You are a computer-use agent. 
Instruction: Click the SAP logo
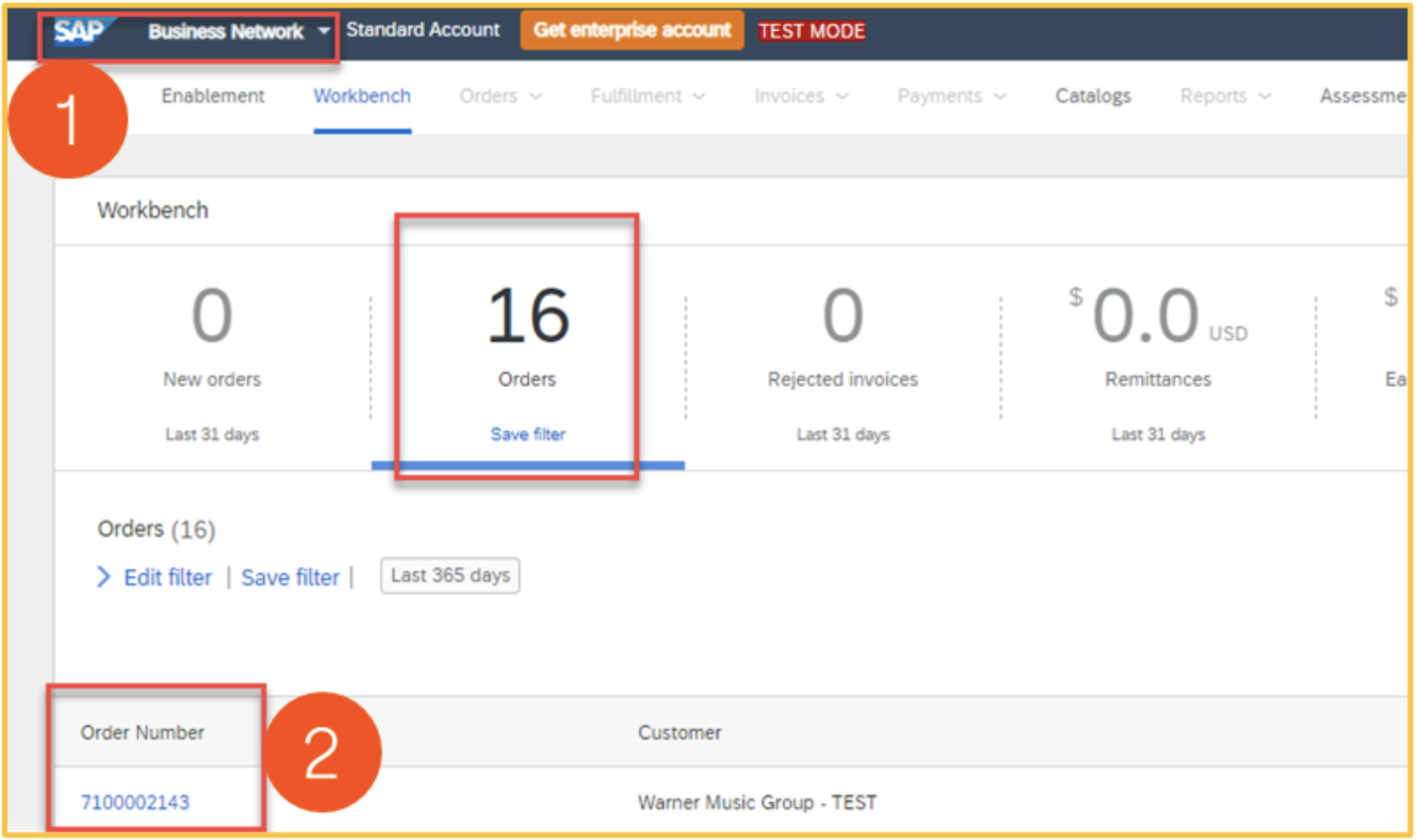point(80,31)
